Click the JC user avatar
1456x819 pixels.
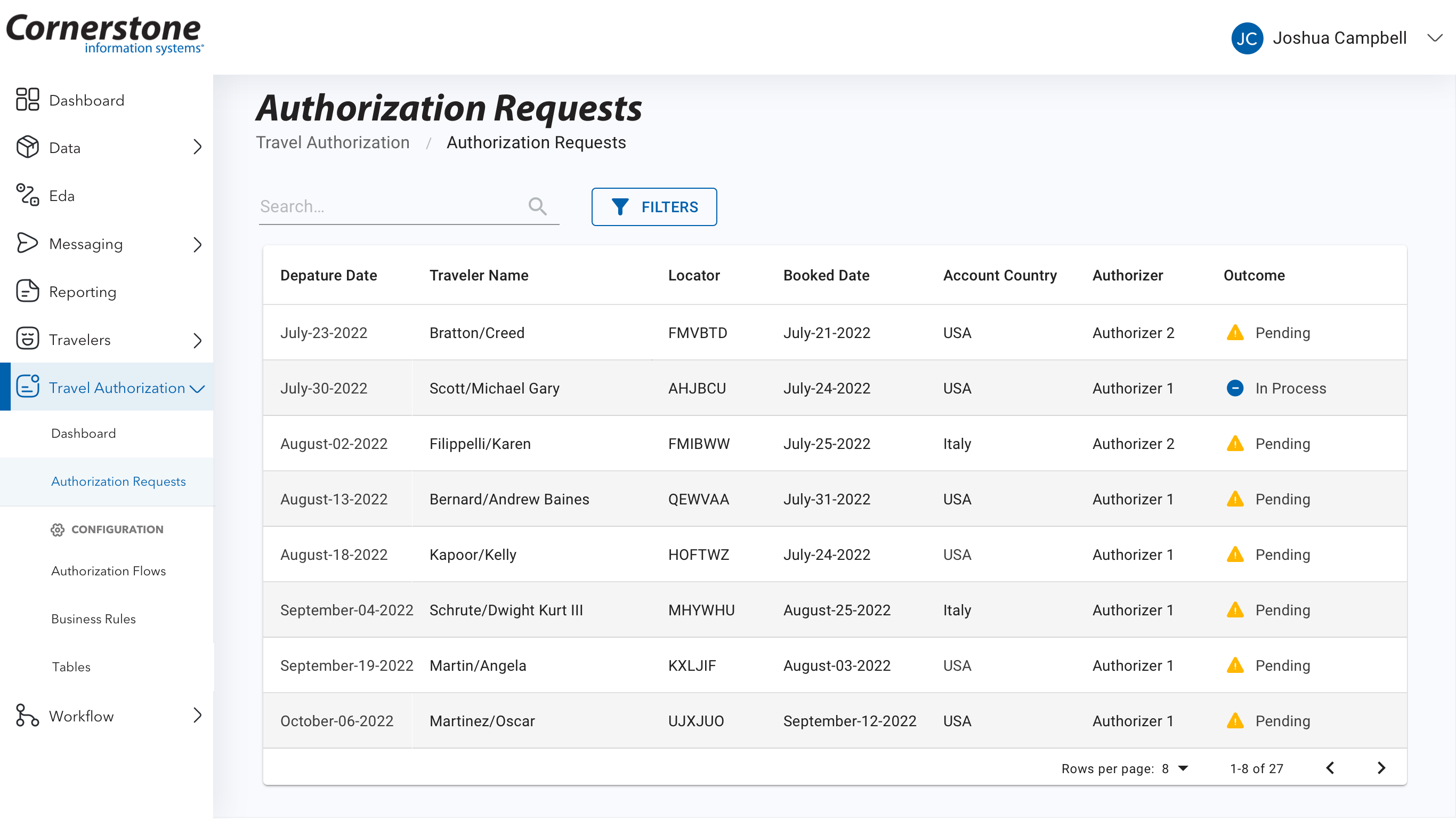[x=1247, y=38]
